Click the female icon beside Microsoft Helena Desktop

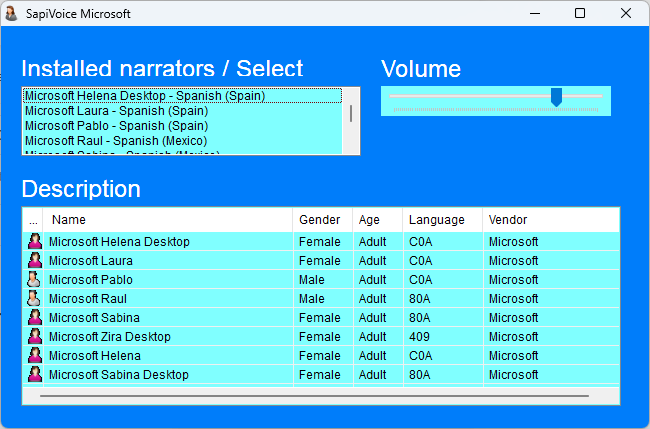(x=35, y=242)
